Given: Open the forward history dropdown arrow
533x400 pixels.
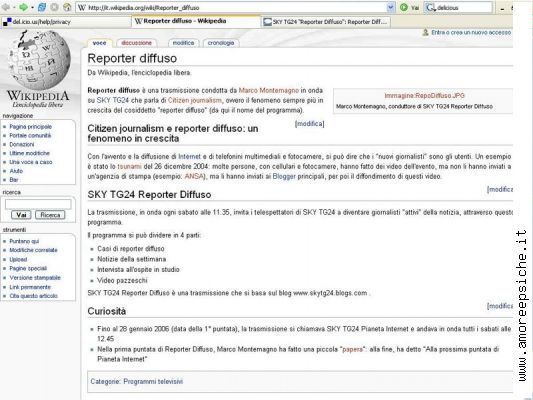Looking at the screenshot, I should pyautogui.click(x=32, y=7).
